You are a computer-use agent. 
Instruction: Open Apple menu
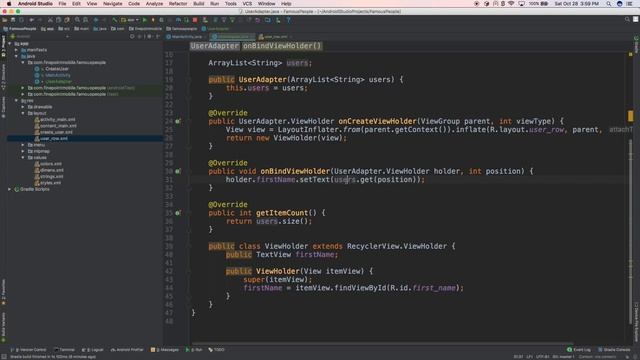pyautogui.click(x=9, y=4)
